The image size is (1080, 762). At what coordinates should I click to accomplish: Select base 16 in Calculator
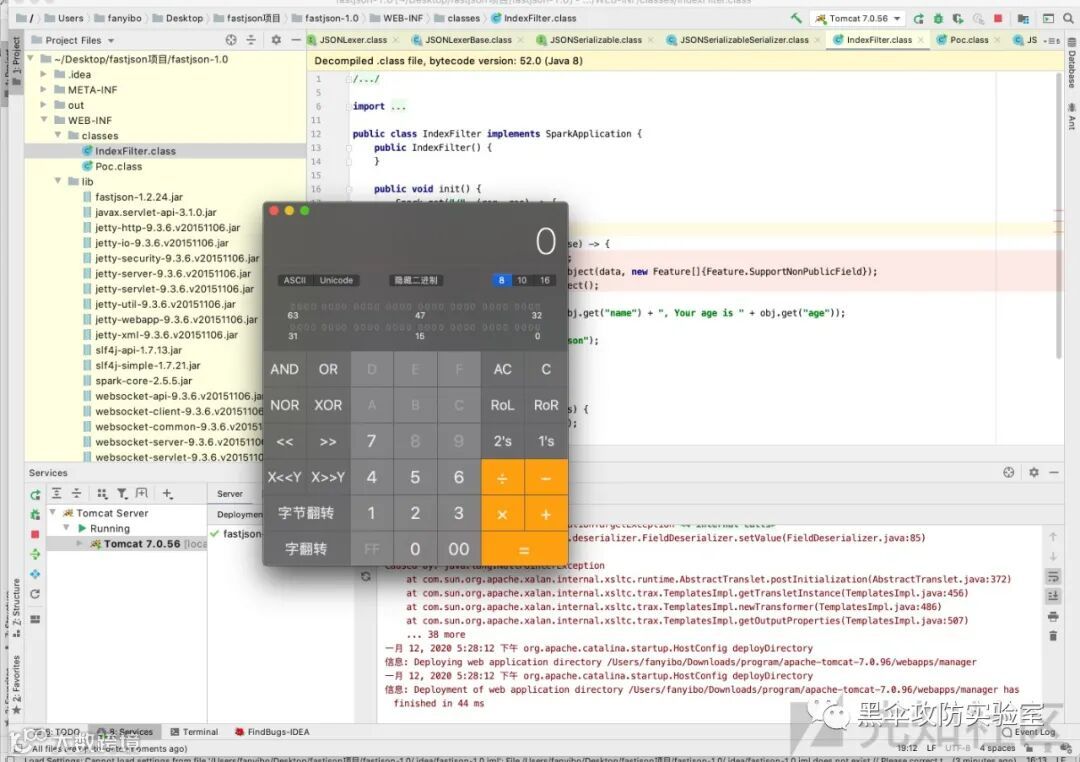point(545,280)
